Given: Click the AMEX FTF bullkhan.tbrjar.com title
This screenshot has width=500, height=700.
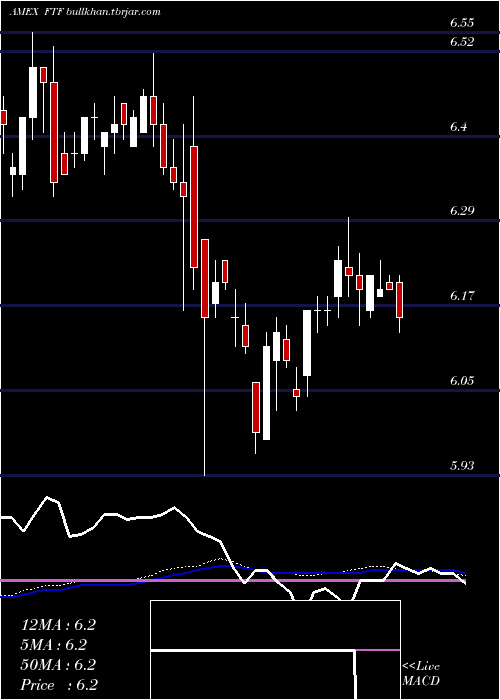Looking at the screenshot, I should click(x=85, y=12).
